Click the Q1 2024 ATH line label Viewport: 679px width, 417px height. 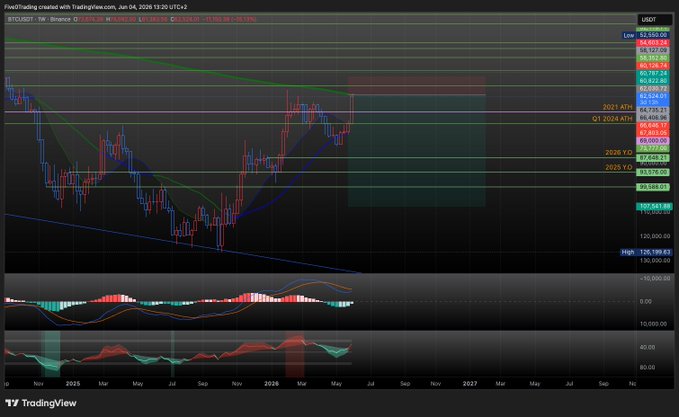[x=612, y=119]
